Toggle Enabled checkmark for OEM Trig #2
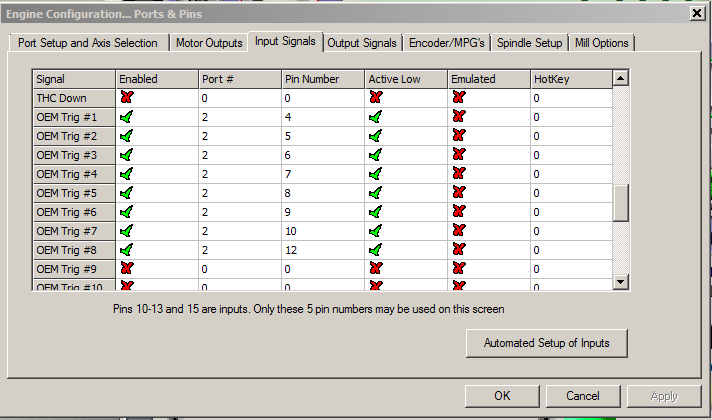712x420 pixels. [126, 136]
